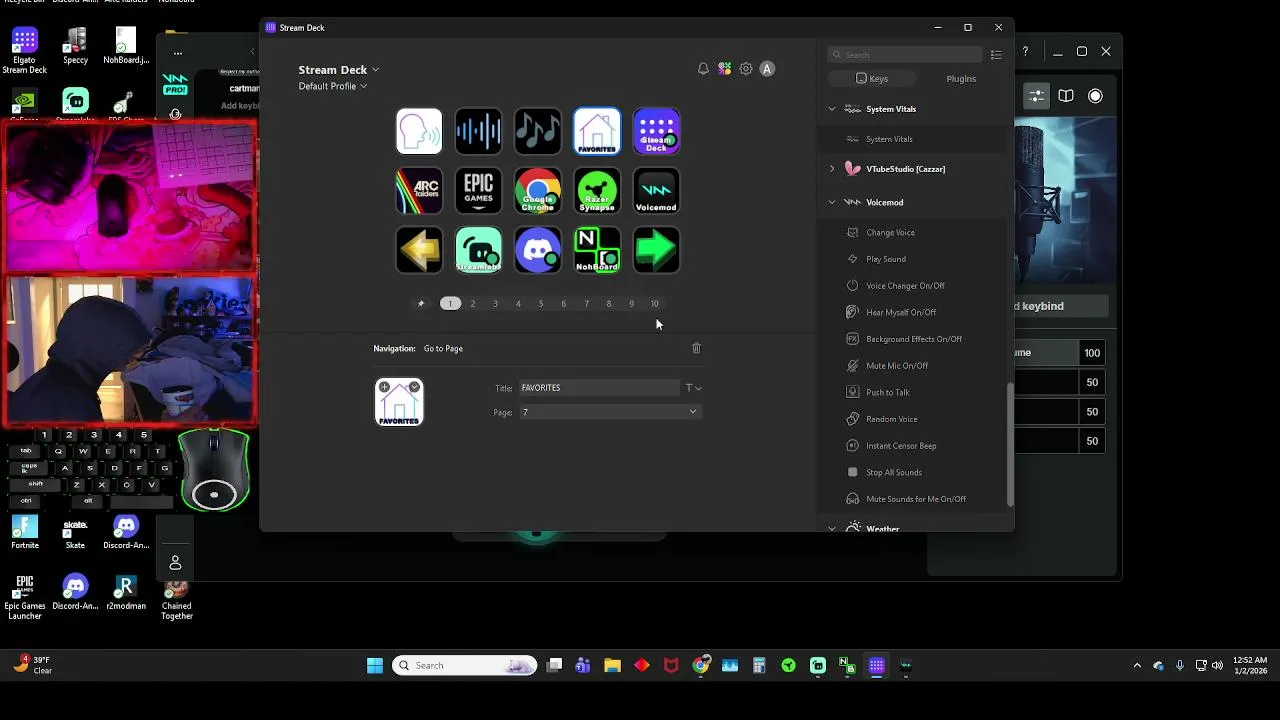This screenshot has width=1280, height=720.
Task: Go to page 7
Action: [586, 304]
